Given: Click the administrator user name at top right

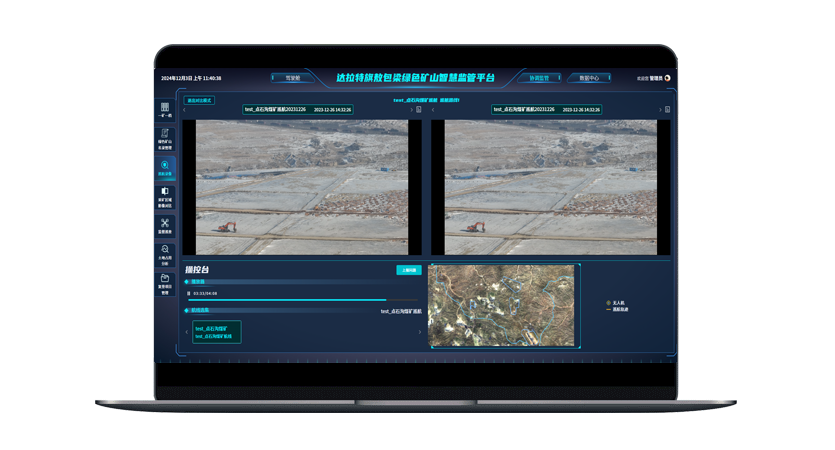Looking at the screenshot, I should [656, 78].
